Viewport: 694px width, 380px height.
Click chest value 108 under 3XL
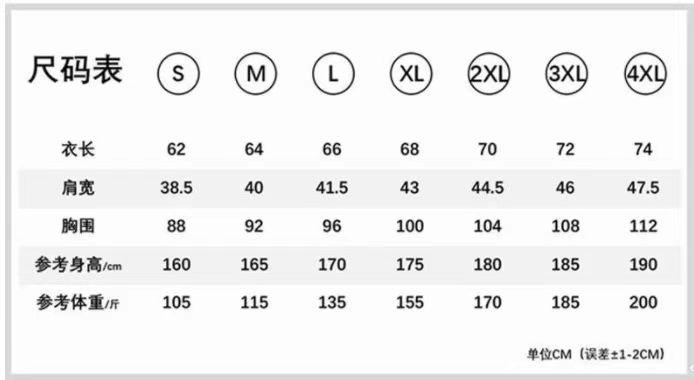pos(566,226)
